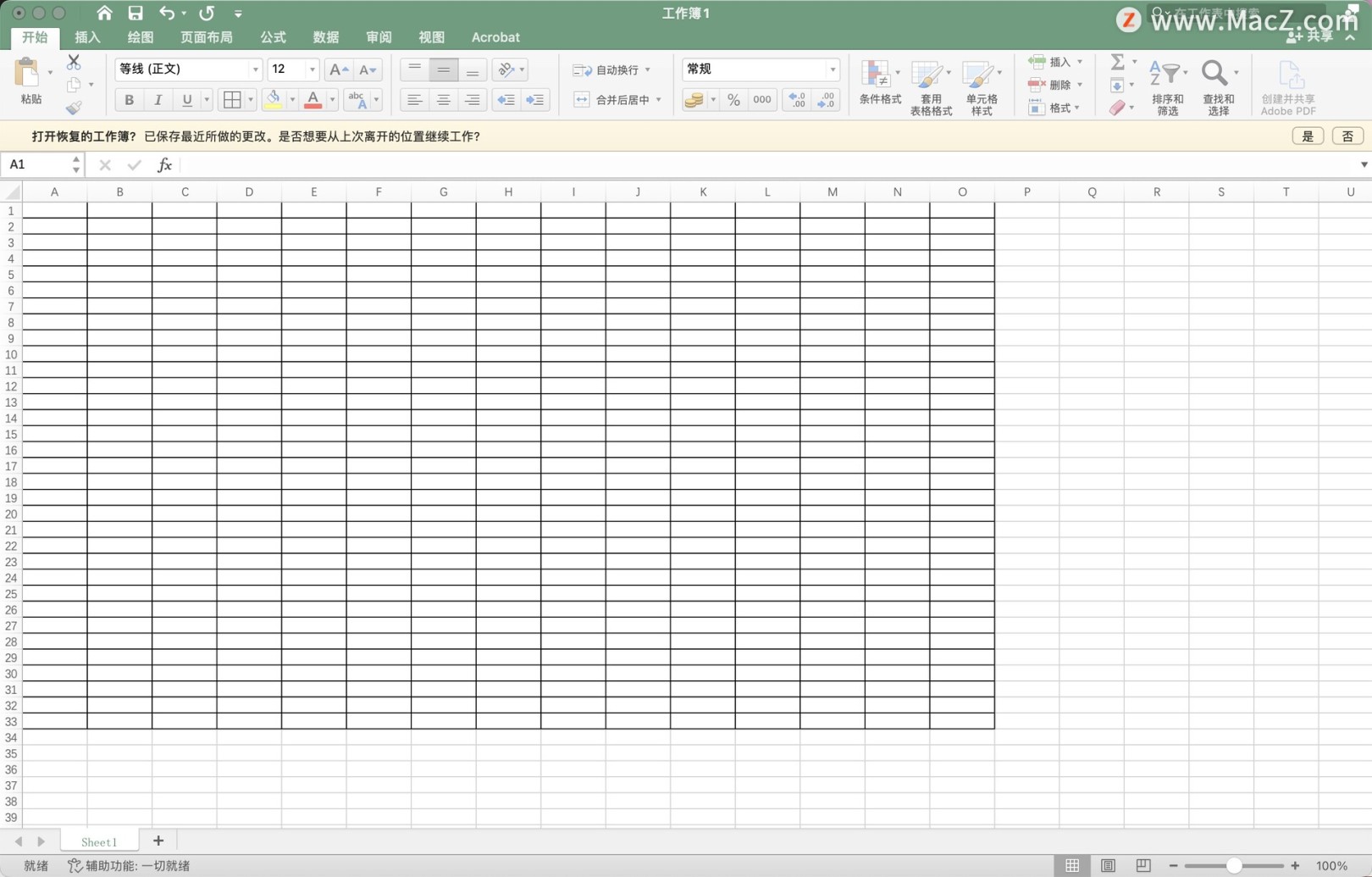The height and width of the screenshot is (877, 1372).
Task: Click the 共享 (Share) button
Action: point(1309,36)
